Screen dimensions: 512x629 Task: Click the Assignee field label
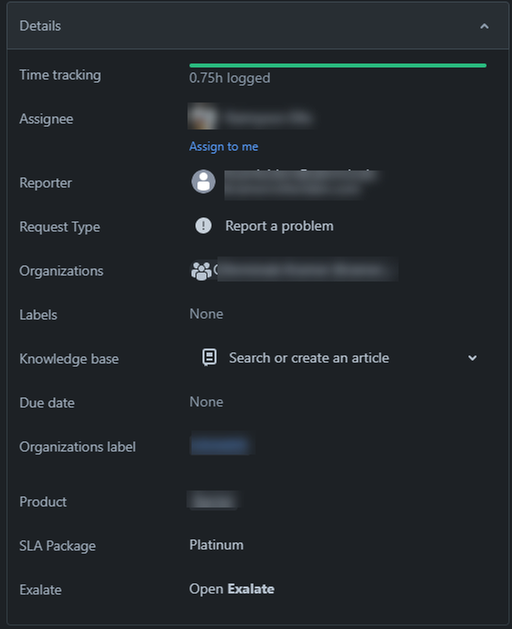pos(46,119)
